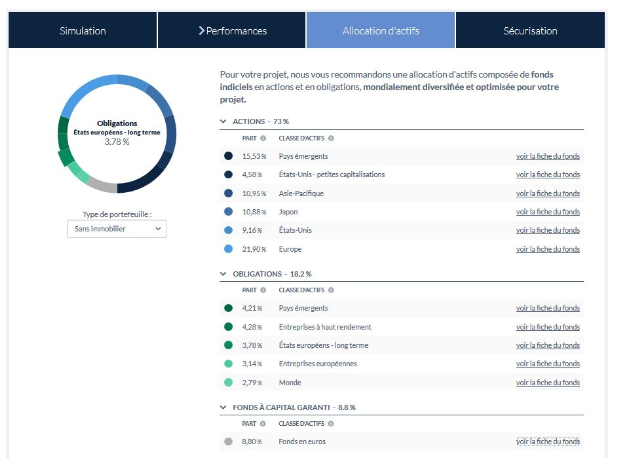
Task: Collapse the ACTIONS 73% section
Action: pyautogui.click(x=223, y=121)
